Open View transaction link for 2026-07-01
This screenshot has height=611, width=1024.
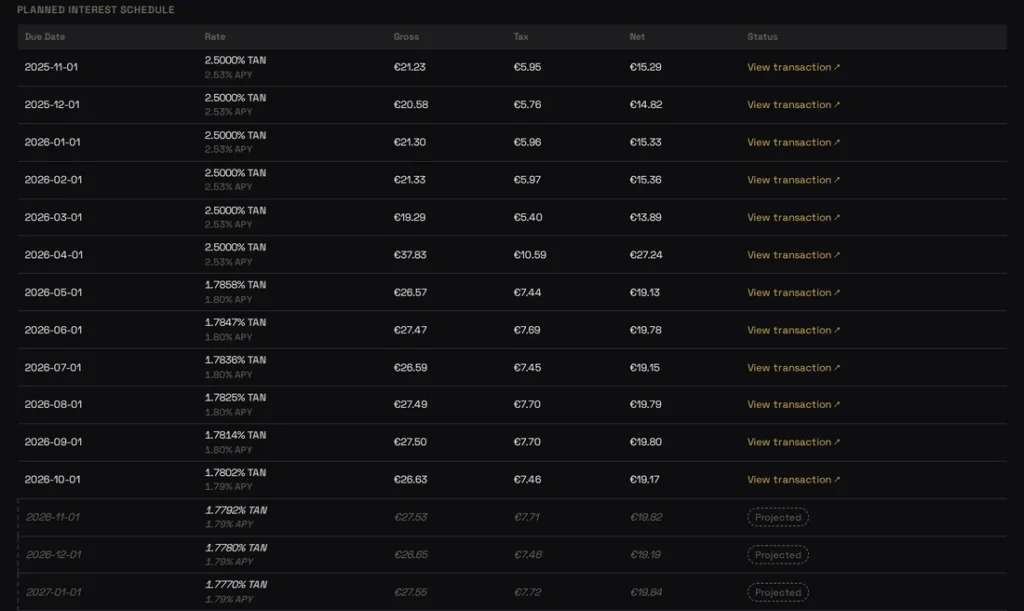[x=793, y=368]
